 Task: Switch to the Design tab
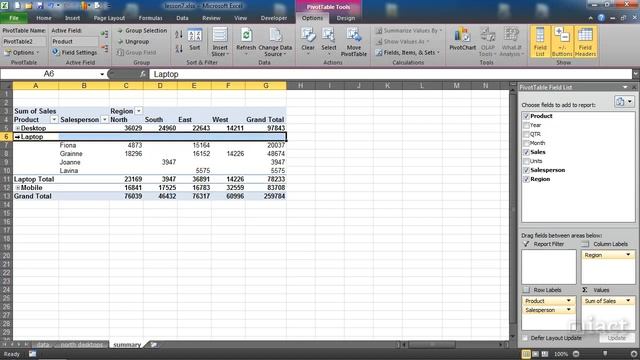click(x=346, y=18)
